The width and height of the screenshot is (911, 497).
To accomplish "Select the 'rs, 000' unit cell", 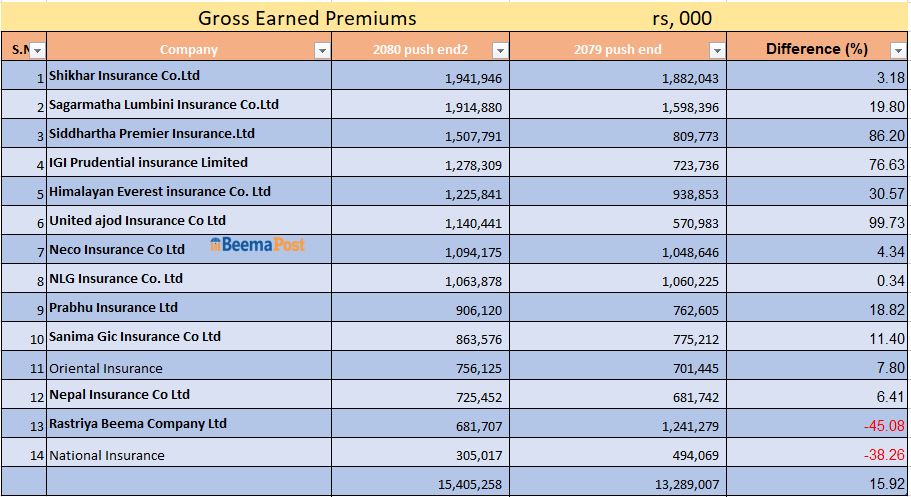I will click(681, 18).
